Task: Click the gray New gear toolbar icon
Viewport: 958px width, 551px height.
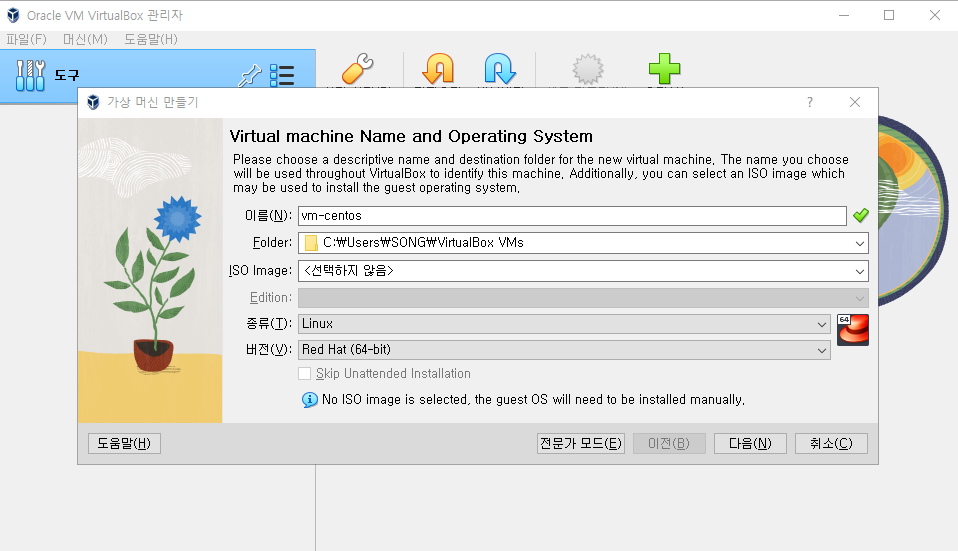Action: pyautogui.click(x=588, y=69)
